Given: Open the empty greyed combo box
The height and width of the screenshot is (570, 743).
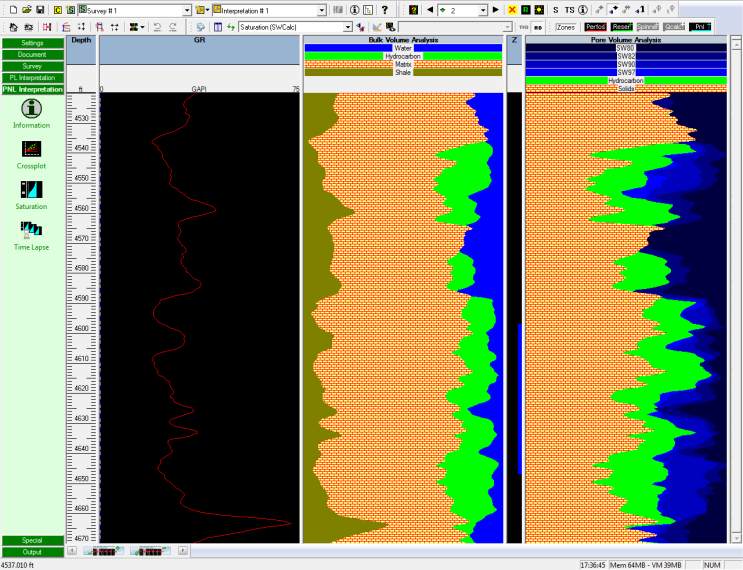Looking at the screenshot, I should point(455,27).
